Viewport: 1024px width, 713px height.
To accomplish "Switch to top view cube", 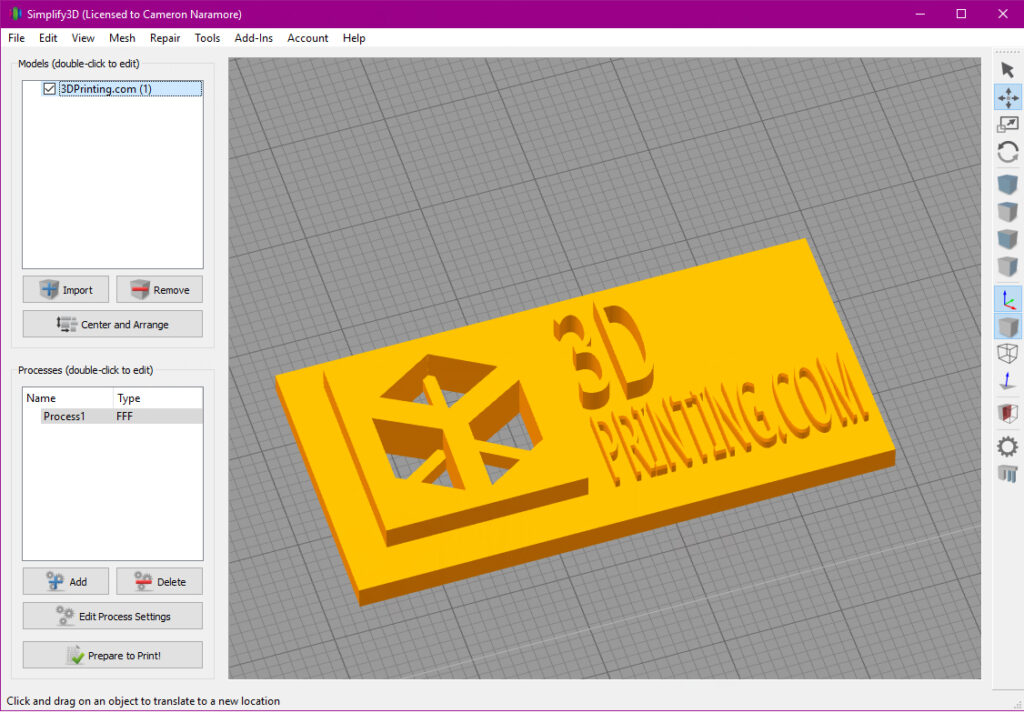I will pyautogui.click(x=1008, y=212).
